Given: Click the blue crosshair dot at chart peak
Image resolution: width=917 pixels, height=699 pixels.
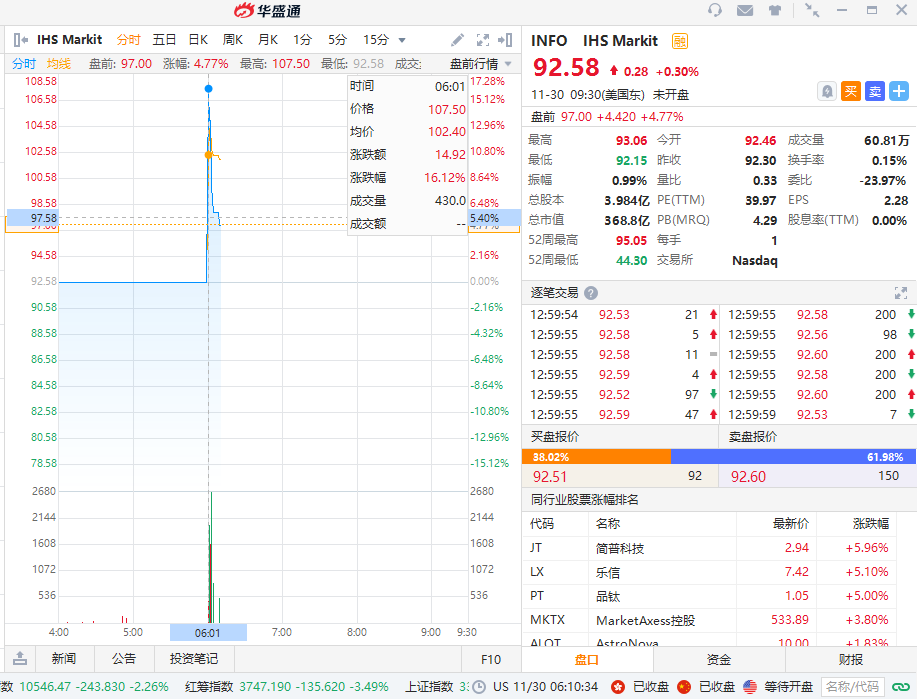Looking at the screenshot, I should (208, 89).
